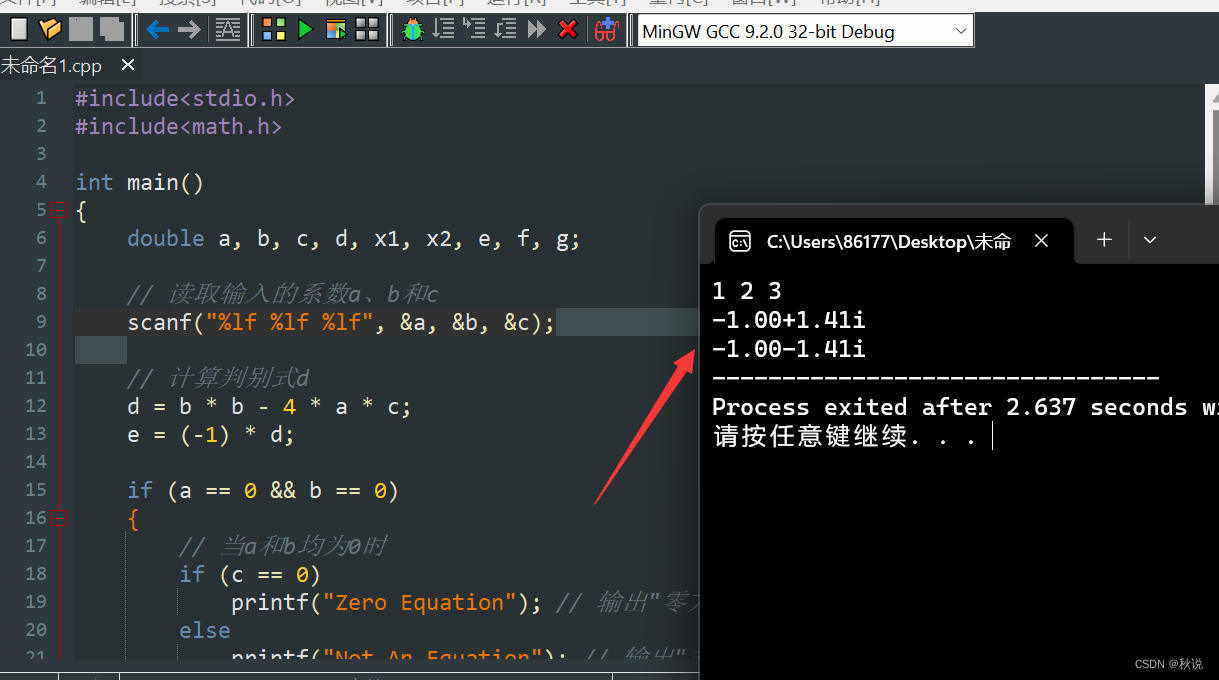Click the printf "Zero Equation" statement
This screenshot has width=1219, height=680.
coord(387,603)
